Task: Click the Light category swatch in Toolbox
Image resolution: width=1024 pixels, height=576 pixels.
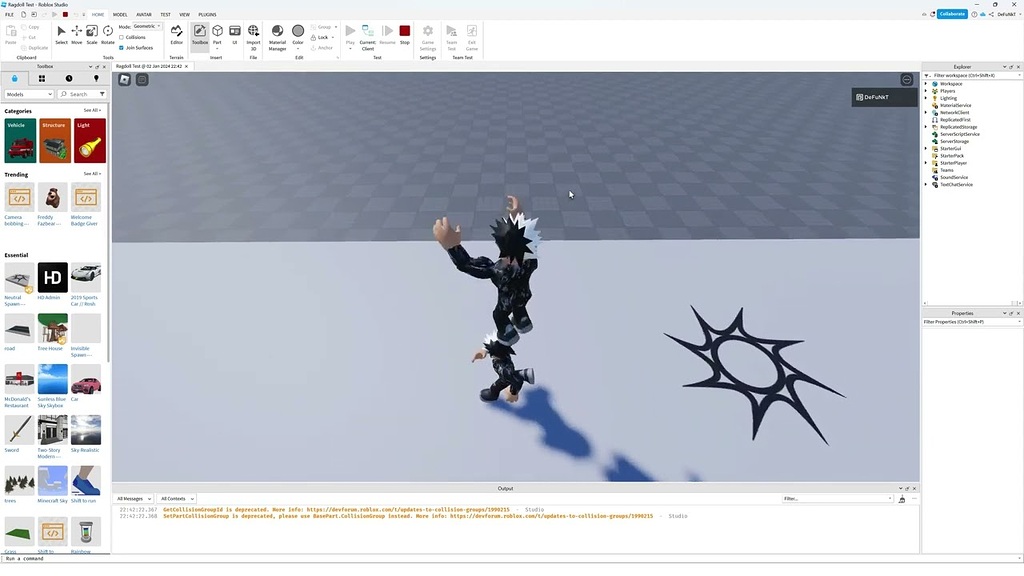Action: tap(88, 139)
